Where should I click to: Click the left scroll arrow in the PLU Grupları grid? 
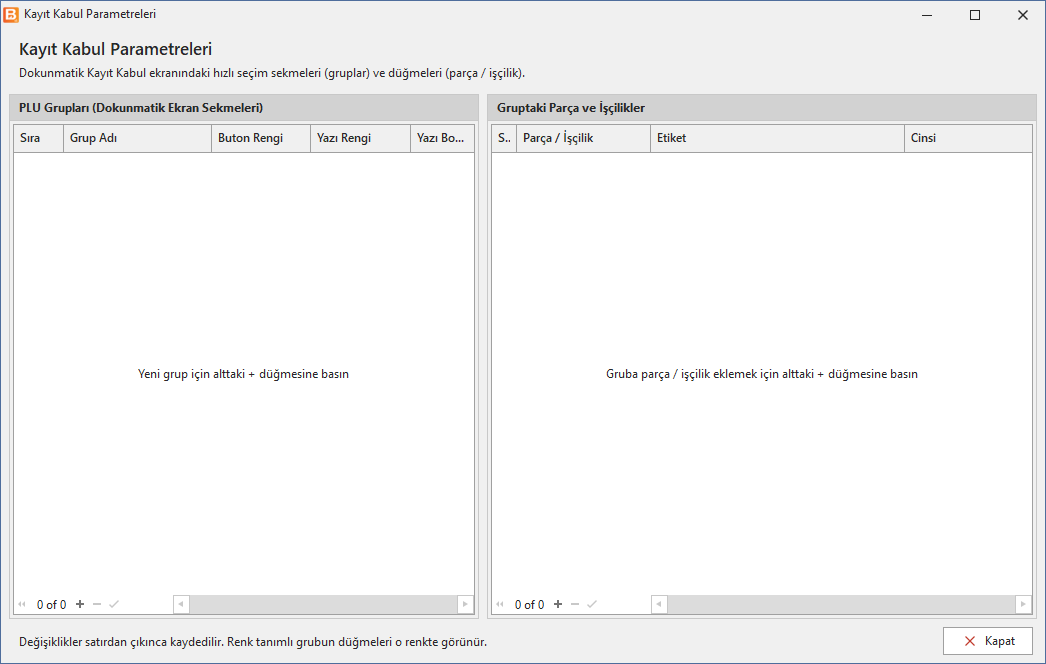click(x=181, y=605)
